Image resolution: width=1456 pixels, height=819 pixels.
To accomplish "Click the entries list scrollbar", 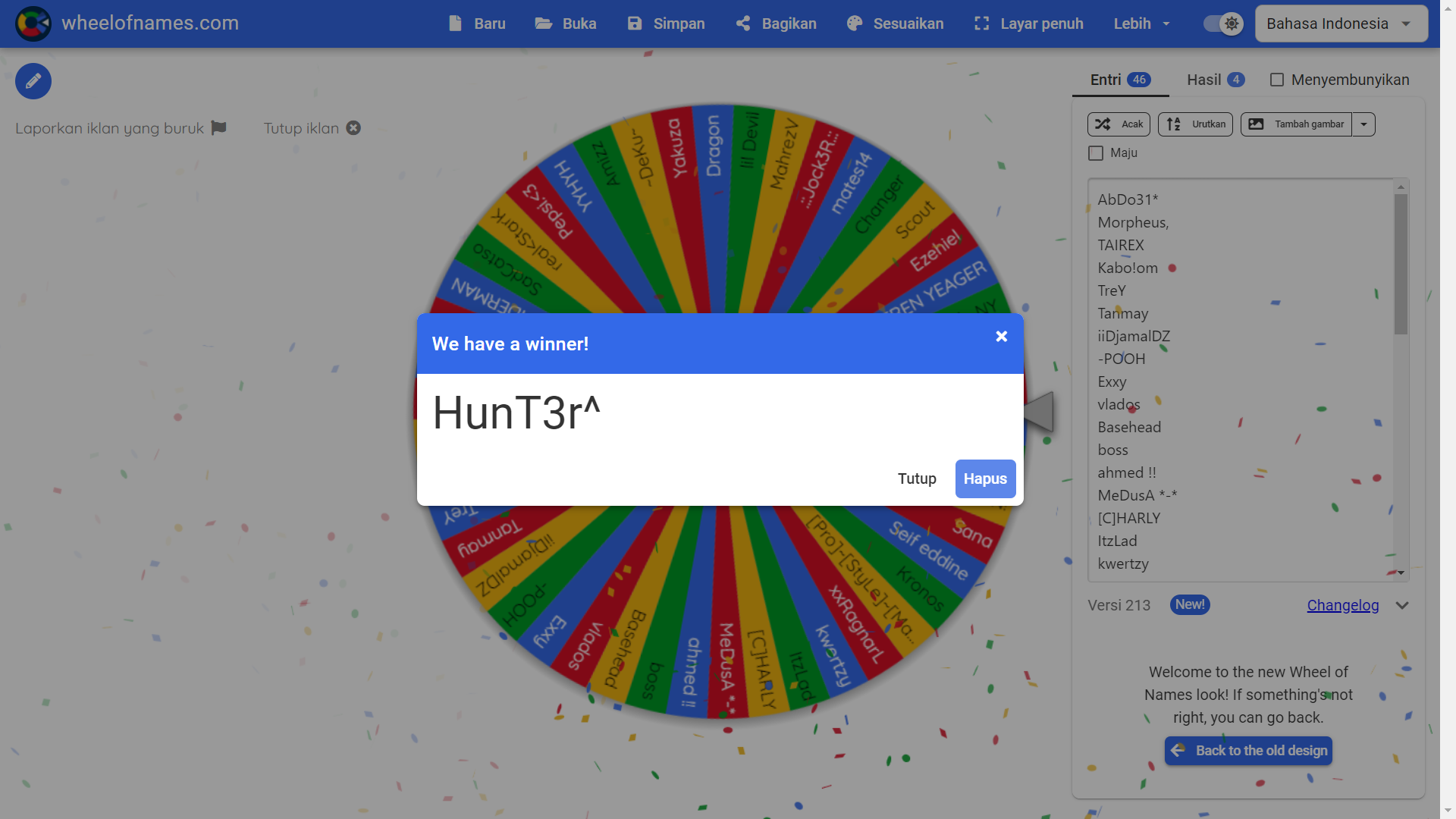I will pyautogui.click(x=1401, y=264).
